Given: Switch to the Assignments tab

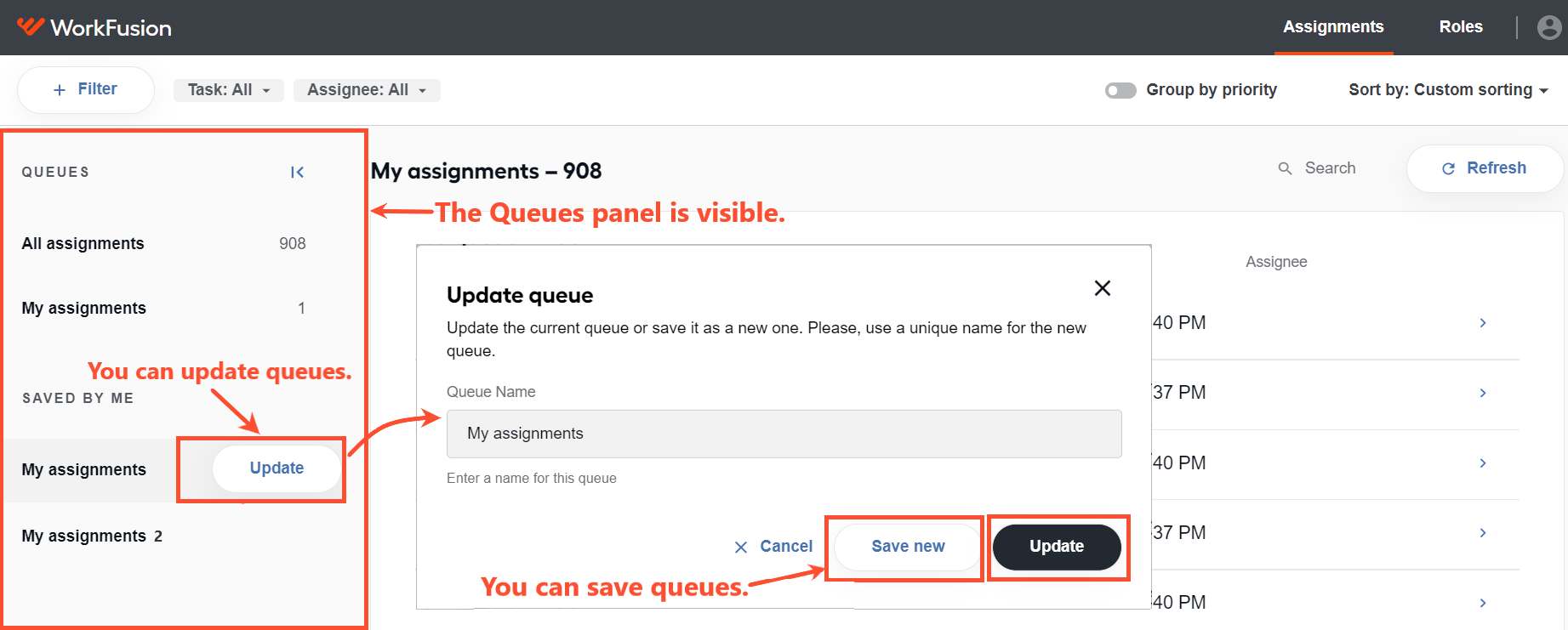Looking at the screenshot, I should [x=1333, y=27].
